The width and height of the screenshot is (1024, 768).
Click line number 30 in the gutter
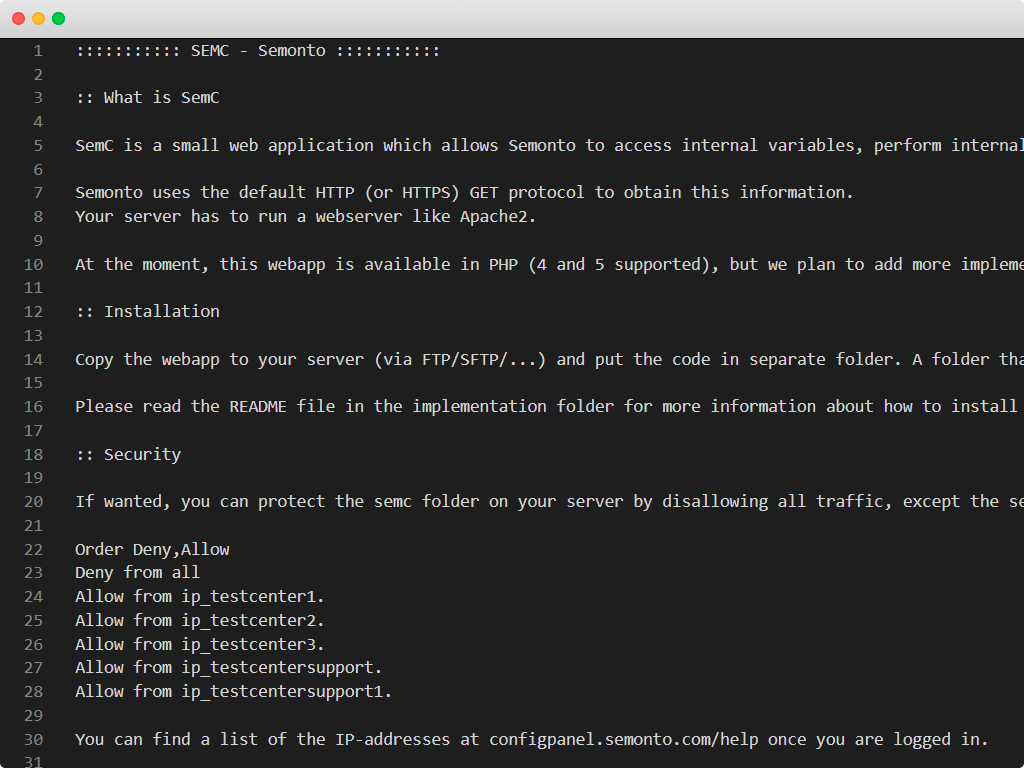coord(34,739)
